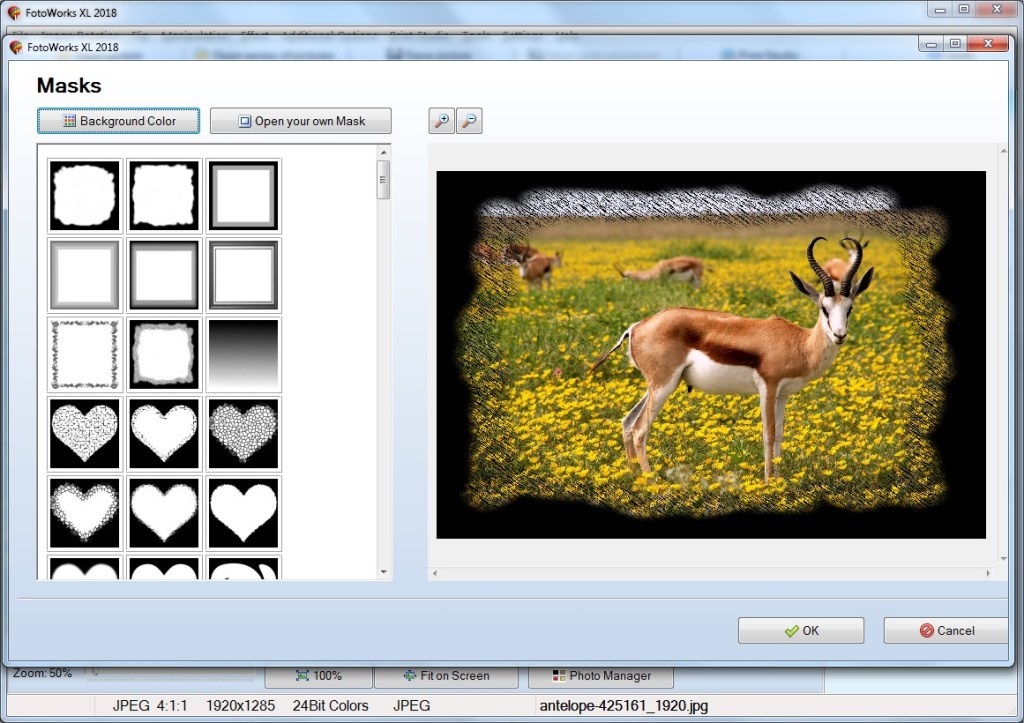The width and height of the screenshot is (1024, 723).
Task: Select the plain rectangular border mask
Action: click(x=242, y=195)
